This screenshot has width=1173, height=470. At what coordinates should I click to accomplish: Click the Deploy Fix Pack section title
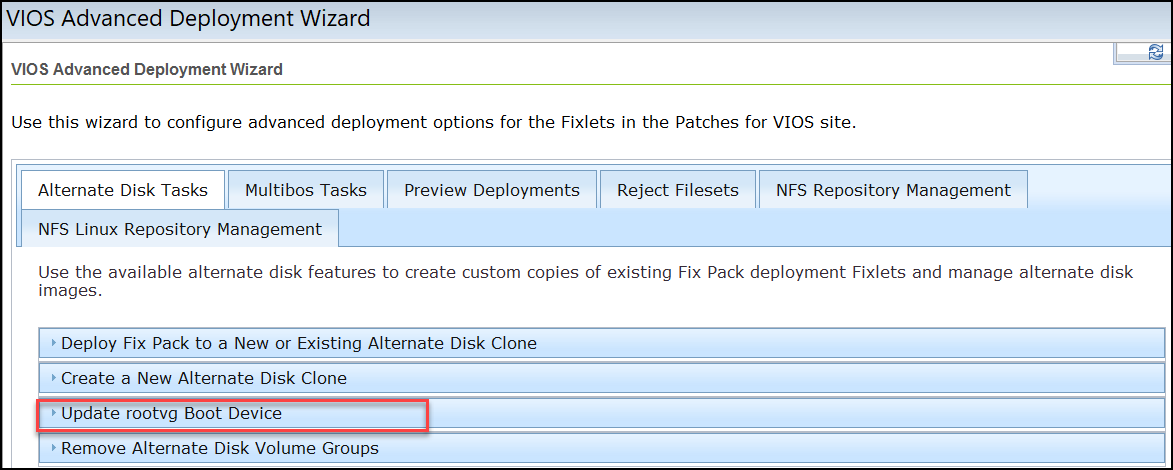[x=299, y=343]
